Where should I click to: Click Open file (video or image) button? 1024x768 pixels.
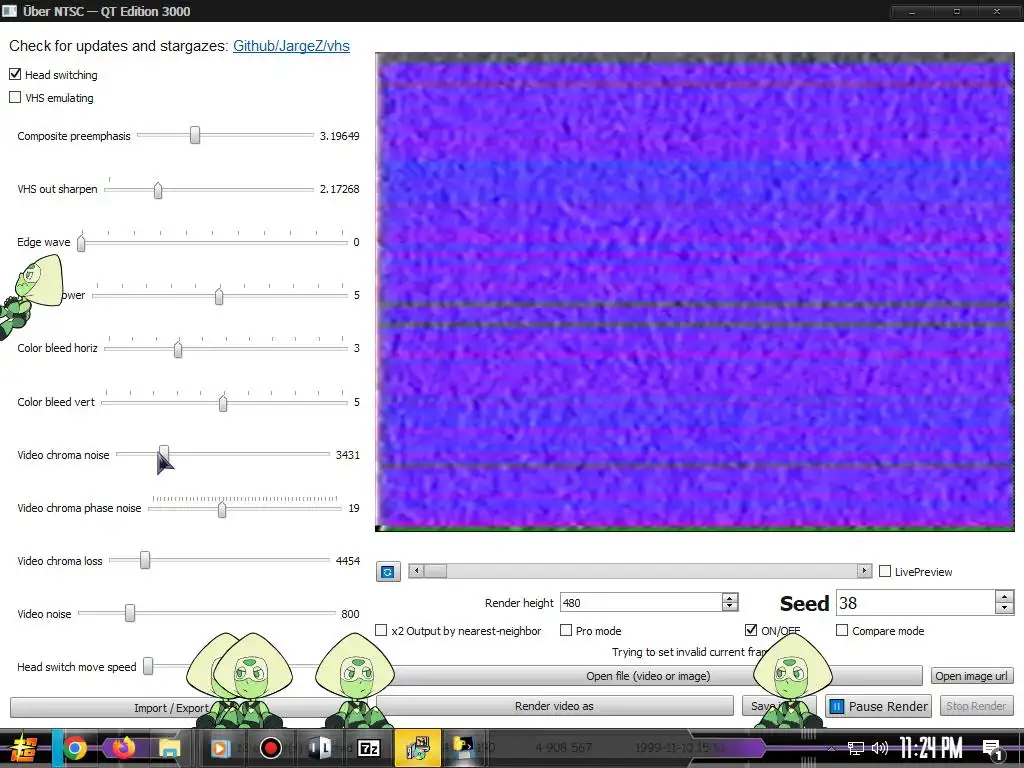pos(648,676)
